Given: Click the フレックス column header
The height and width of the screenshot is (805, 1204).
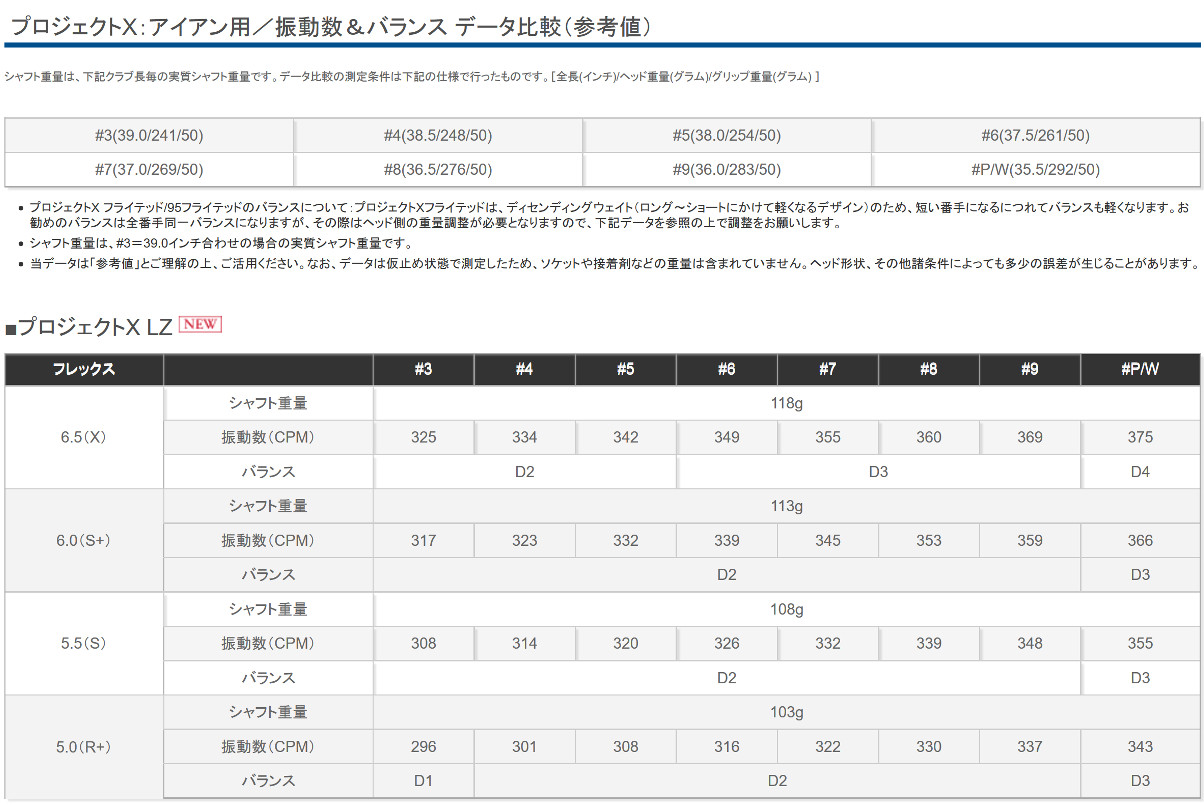Looking at the screenshot, I should point(84,370).
